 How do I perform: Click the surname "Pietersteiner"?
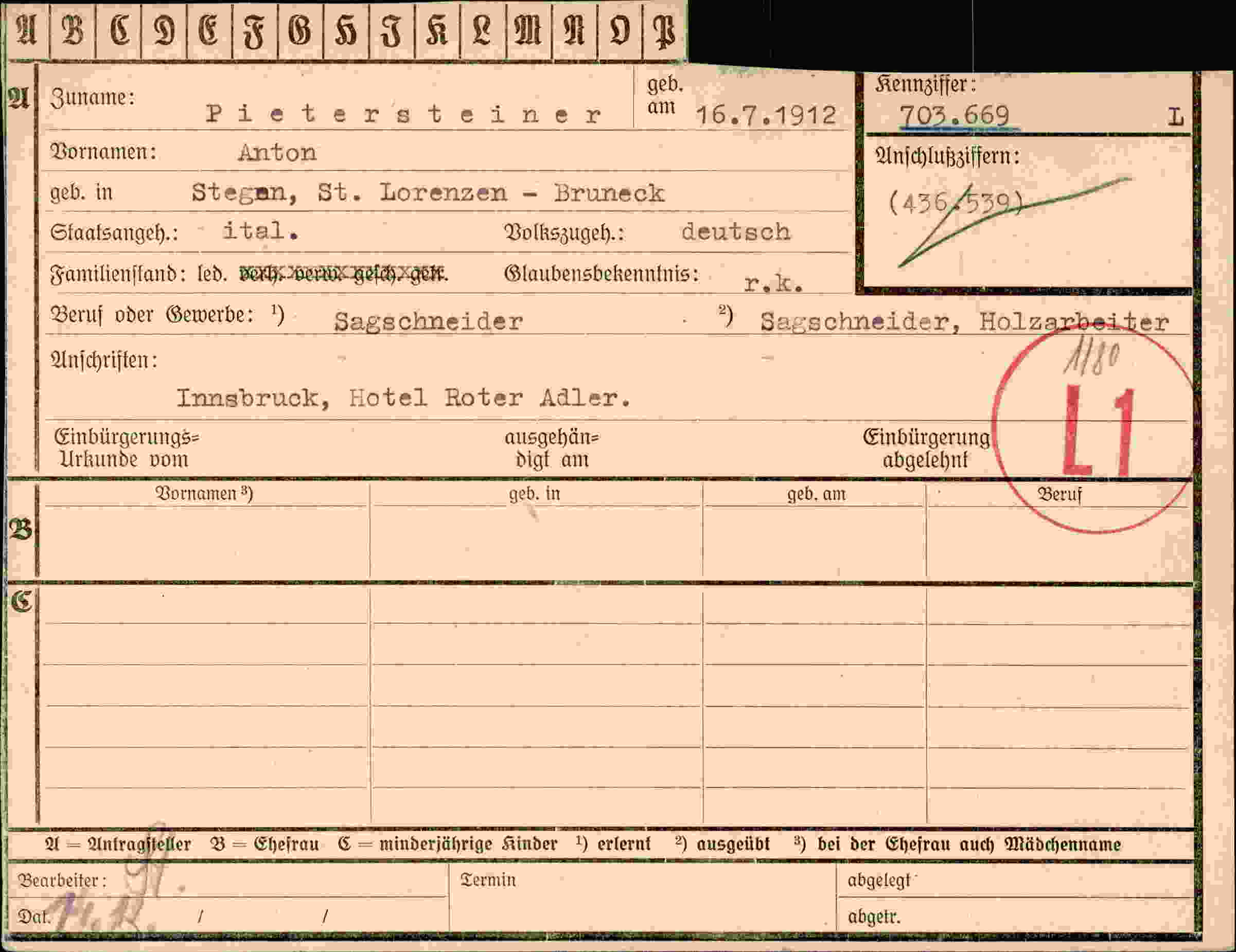403,114
